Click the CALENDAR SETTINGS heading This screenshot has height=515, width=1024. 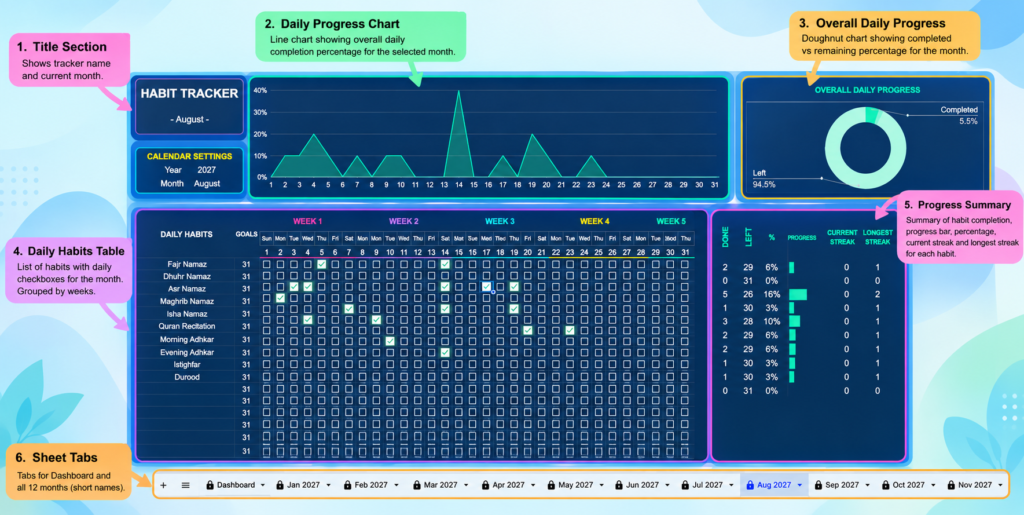click(189, 157)
